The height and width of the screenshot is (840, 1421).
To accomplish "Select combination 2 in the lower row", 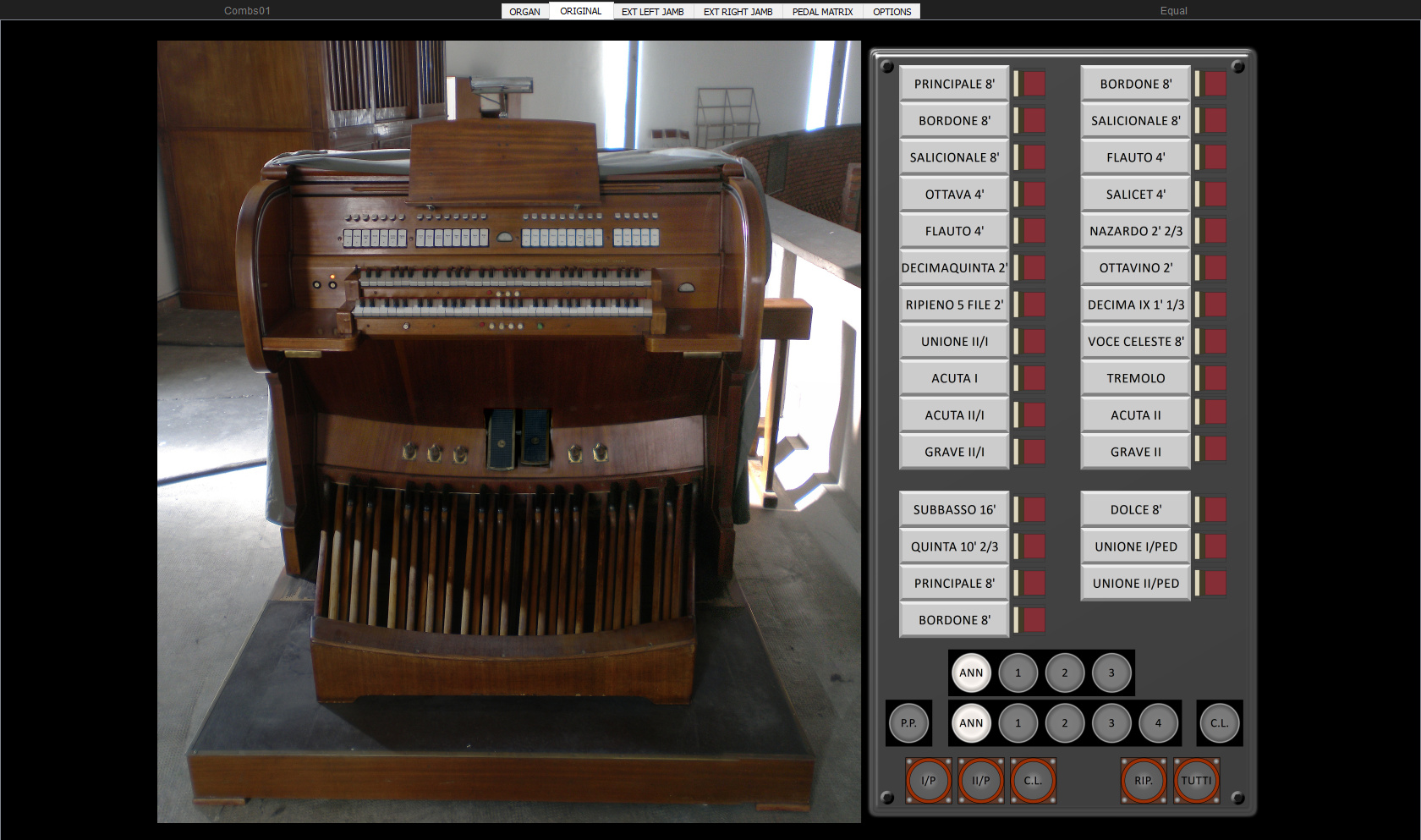I will pyautogui.click(x=1065, y=722).
